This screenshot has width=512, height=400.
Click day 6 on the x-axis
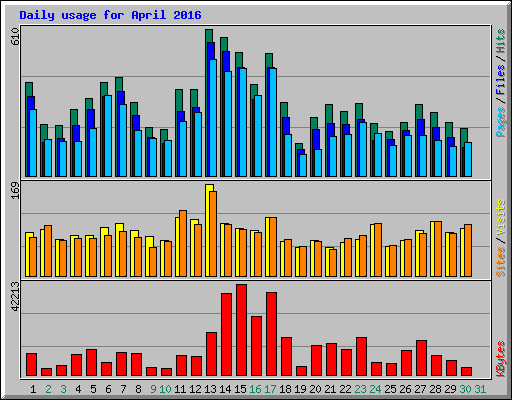coord(108,389)
